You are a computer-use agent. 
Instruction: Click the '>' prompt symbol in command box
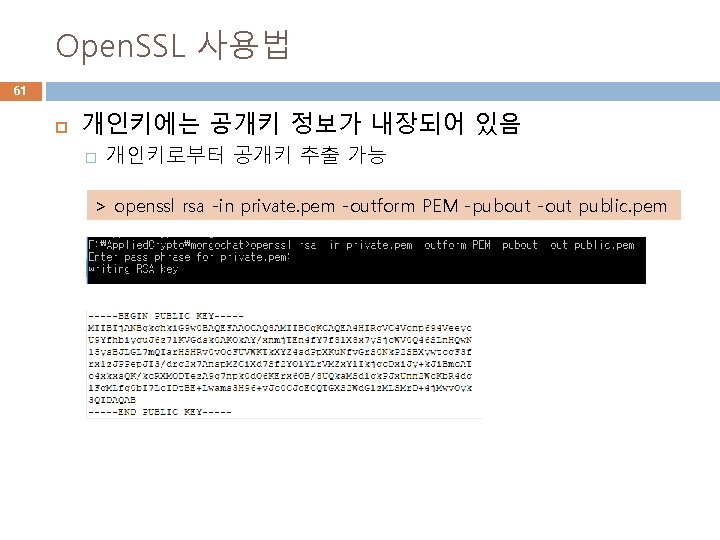[101, 207]
